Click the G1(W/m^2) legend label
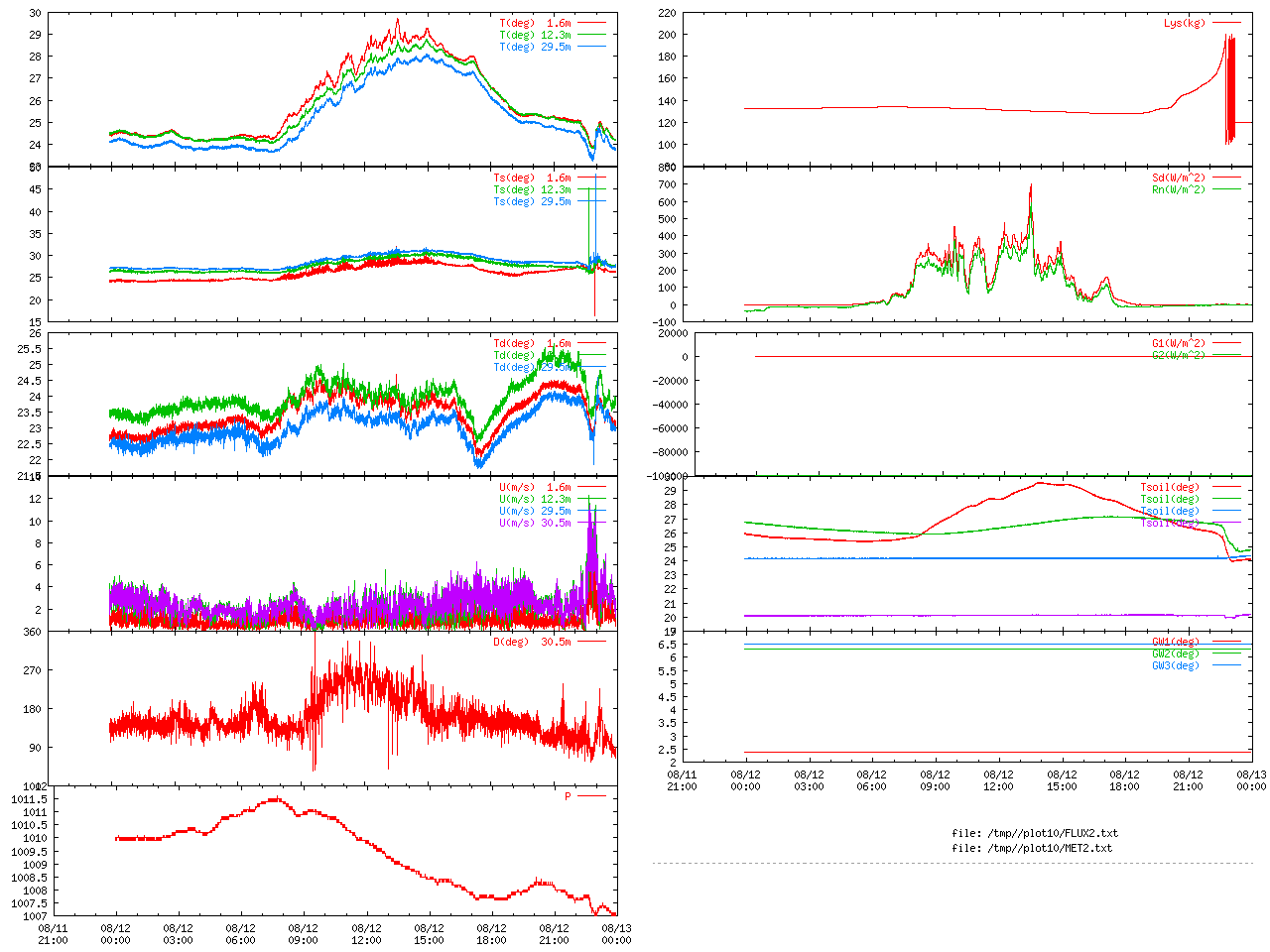 [1178, 343]
